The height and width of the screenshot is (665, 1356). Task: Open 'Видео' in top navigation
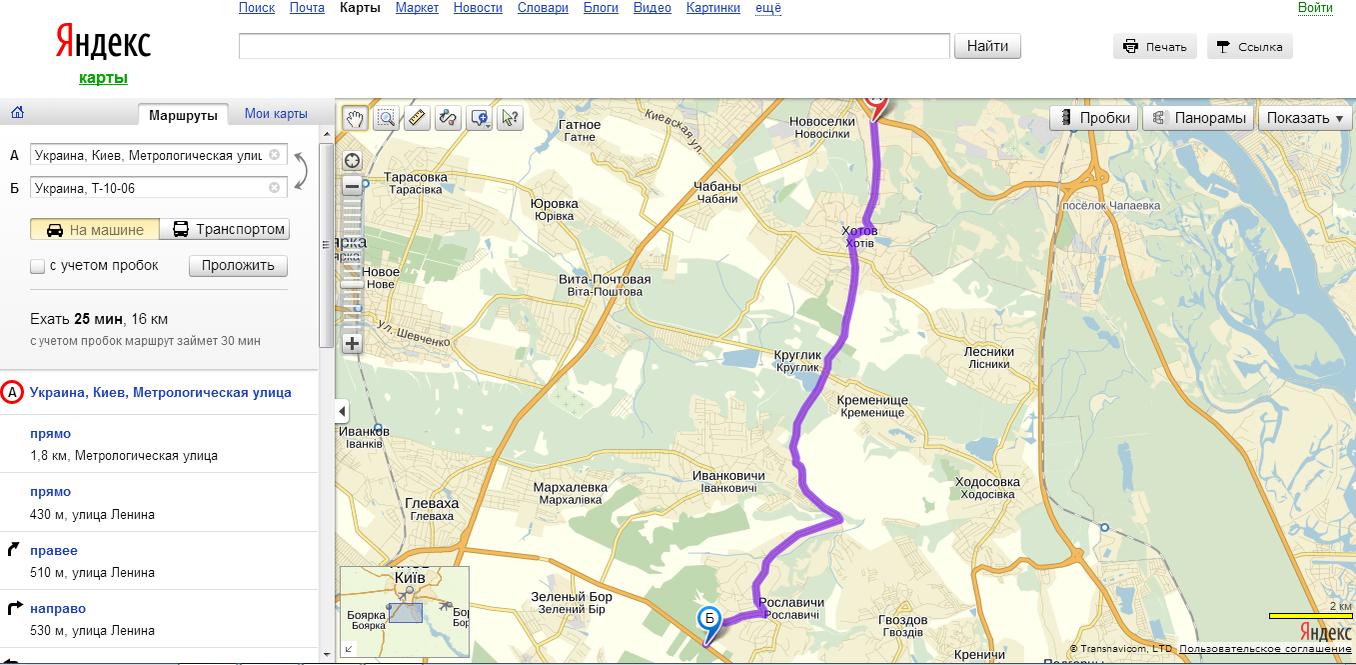pos(652,8)
